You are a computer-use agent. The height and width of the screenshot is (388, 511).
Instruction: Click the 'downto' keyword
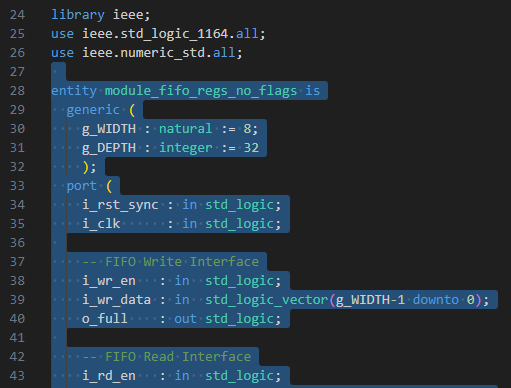[436, 300]
